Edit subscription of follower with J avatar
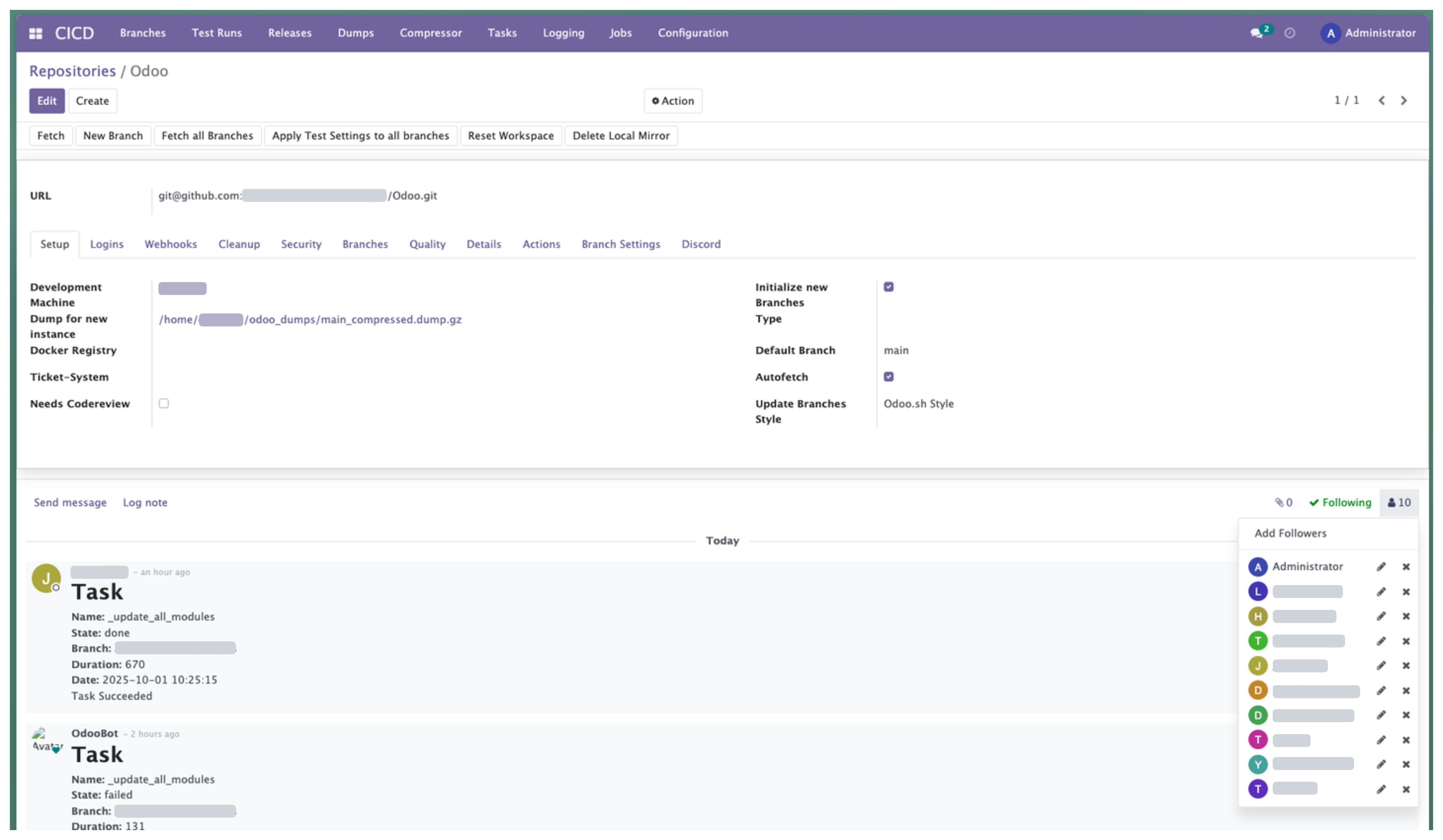Viewport: 1443px width, 840px height. tap(1381, 665)
